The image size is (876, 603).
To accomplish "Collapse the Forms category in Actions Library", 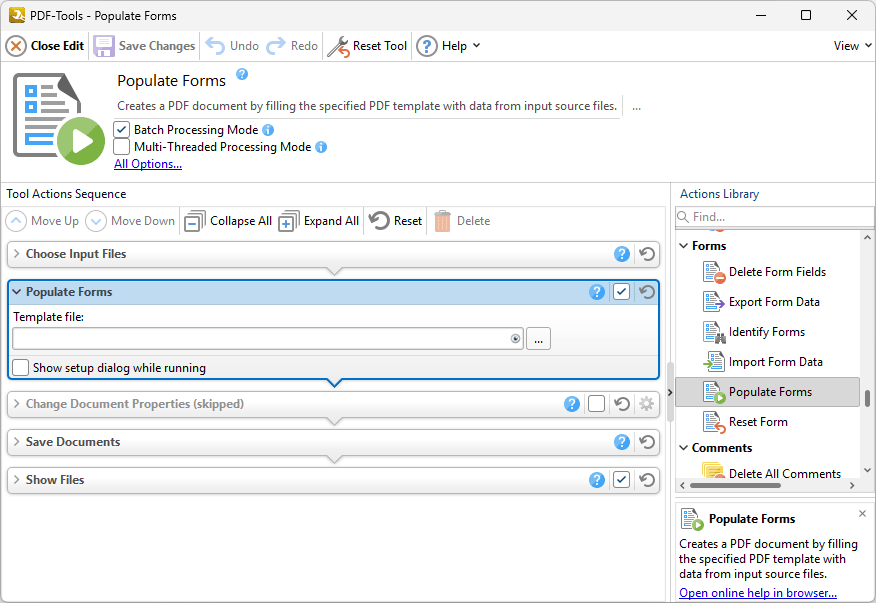I will (x=684, y=245).
